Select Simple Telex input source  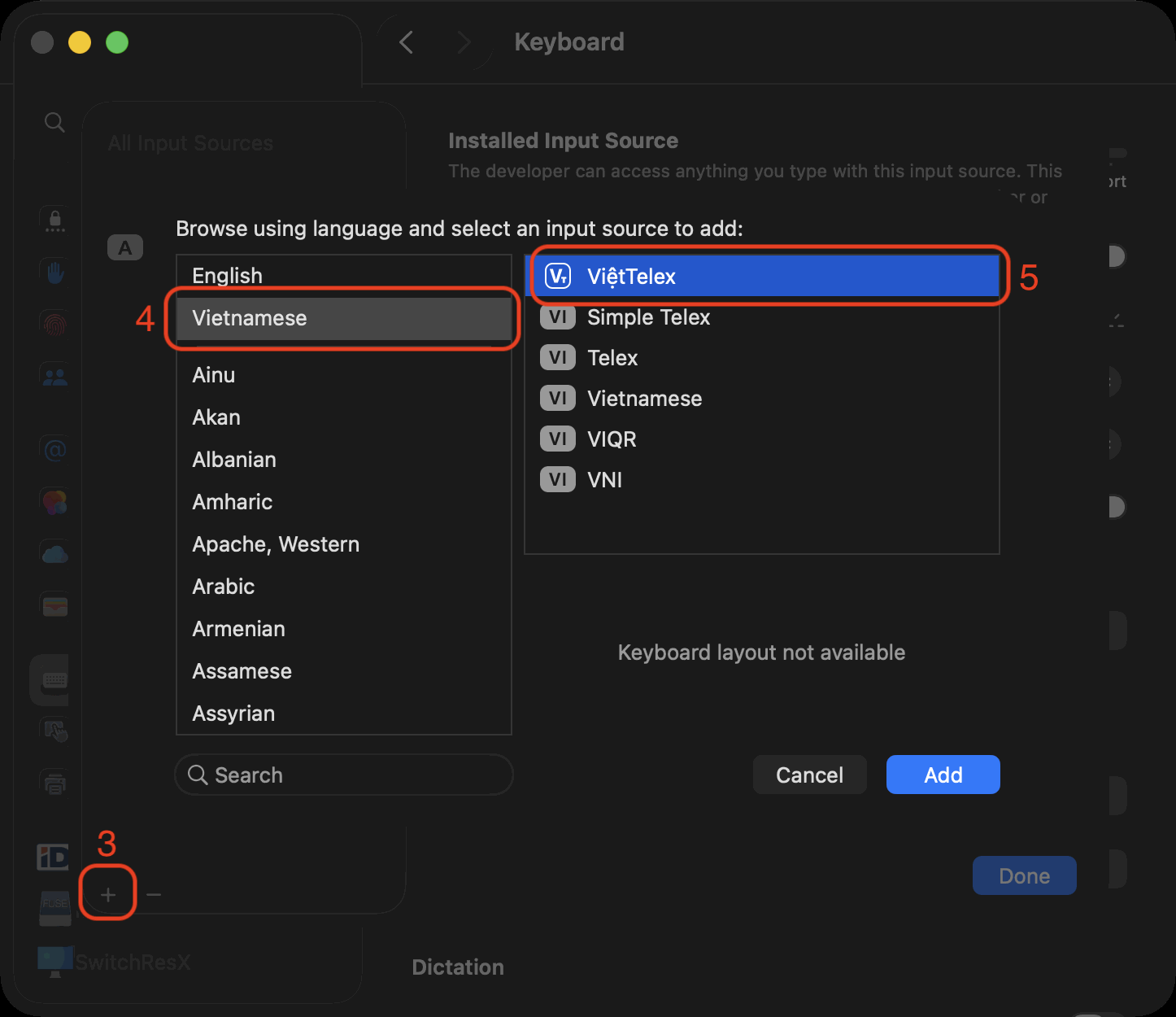(762, 317)
